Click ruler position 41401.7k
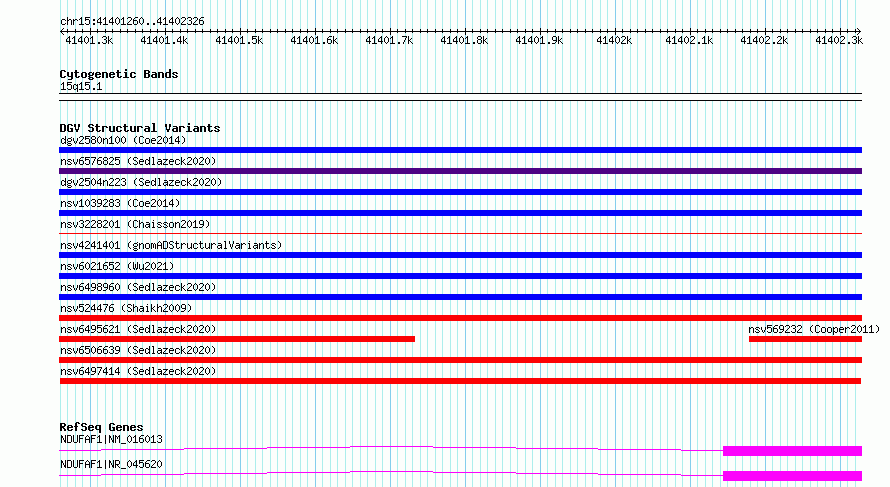This screenshot has width=890, height=487. coord(389,40)
